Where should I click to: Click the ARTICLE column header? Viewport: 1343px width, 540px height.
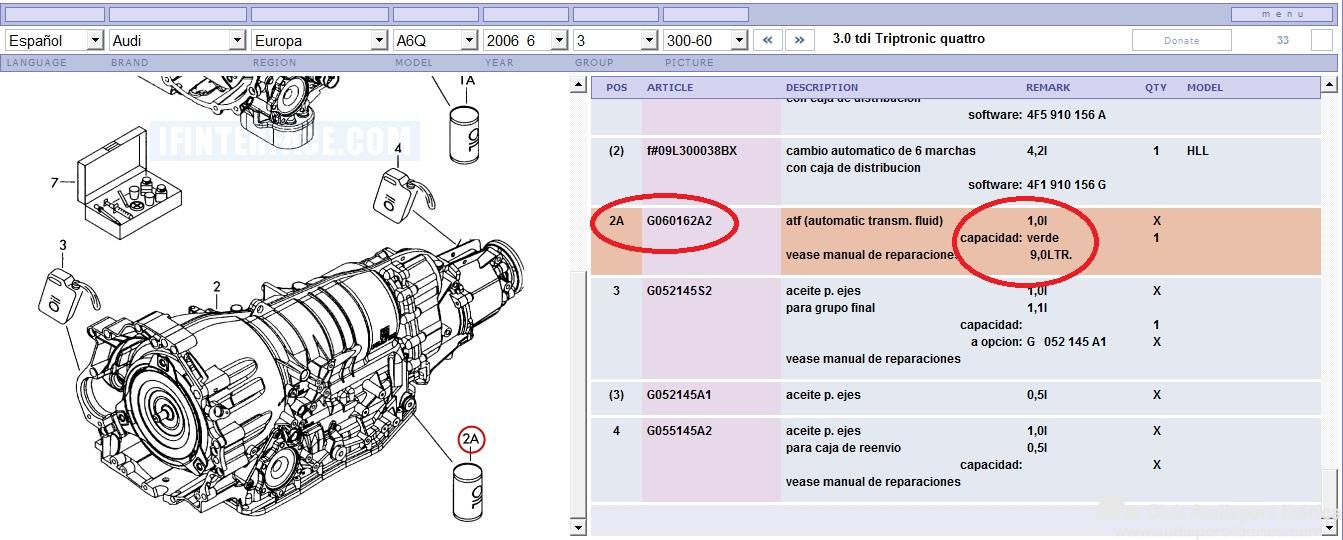670,87
